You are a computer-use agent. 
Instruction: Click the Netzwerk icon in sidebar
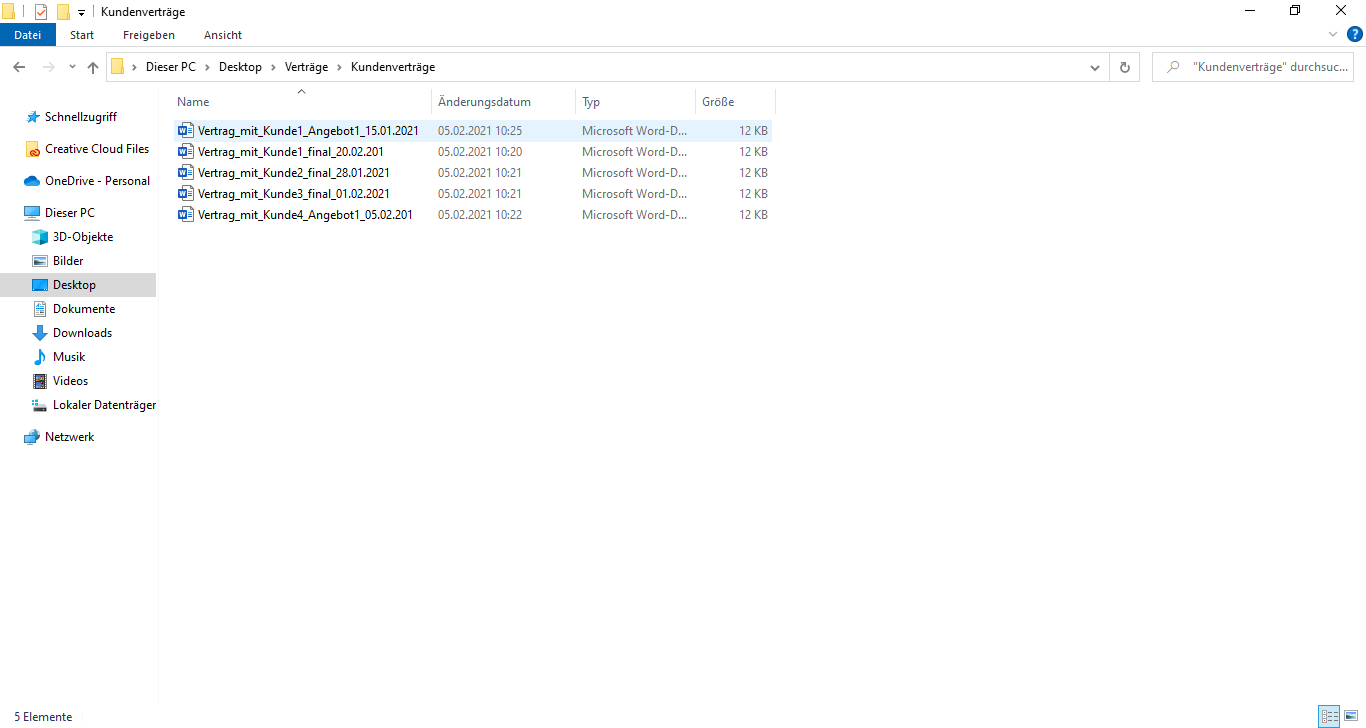tap(33, 437)
